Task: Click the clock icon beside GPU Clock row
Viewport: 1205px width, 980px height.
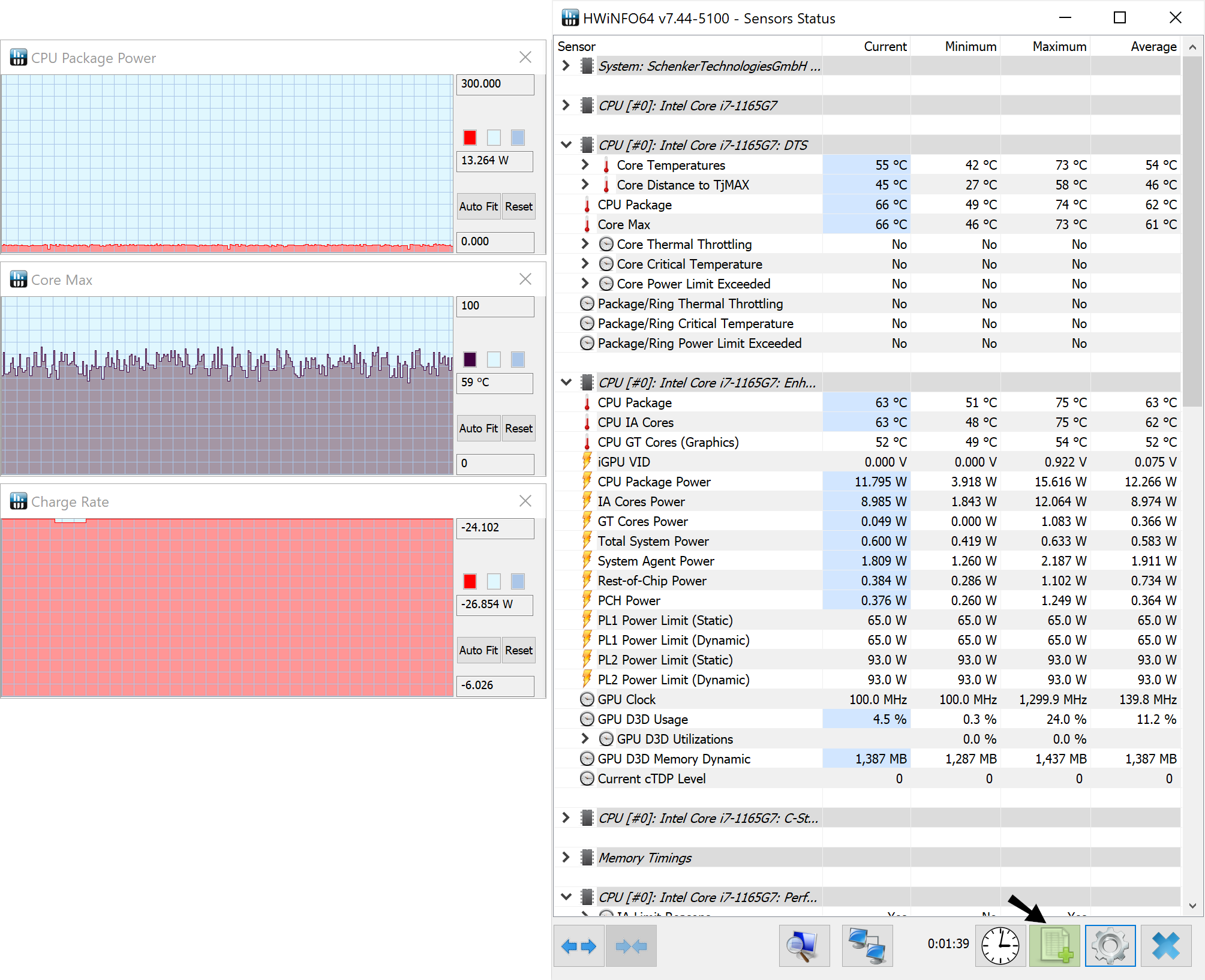Action: point(587,699)
